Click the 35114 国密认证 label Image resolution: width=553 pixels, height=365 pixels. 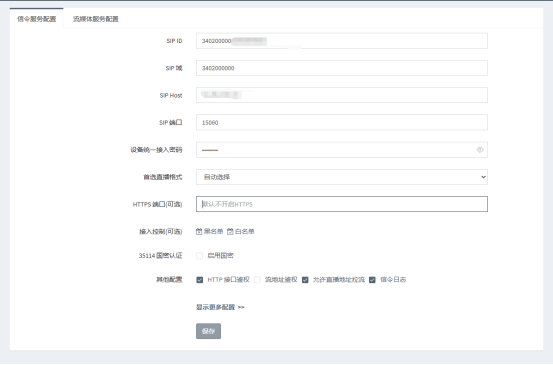(x=160, y=256)
